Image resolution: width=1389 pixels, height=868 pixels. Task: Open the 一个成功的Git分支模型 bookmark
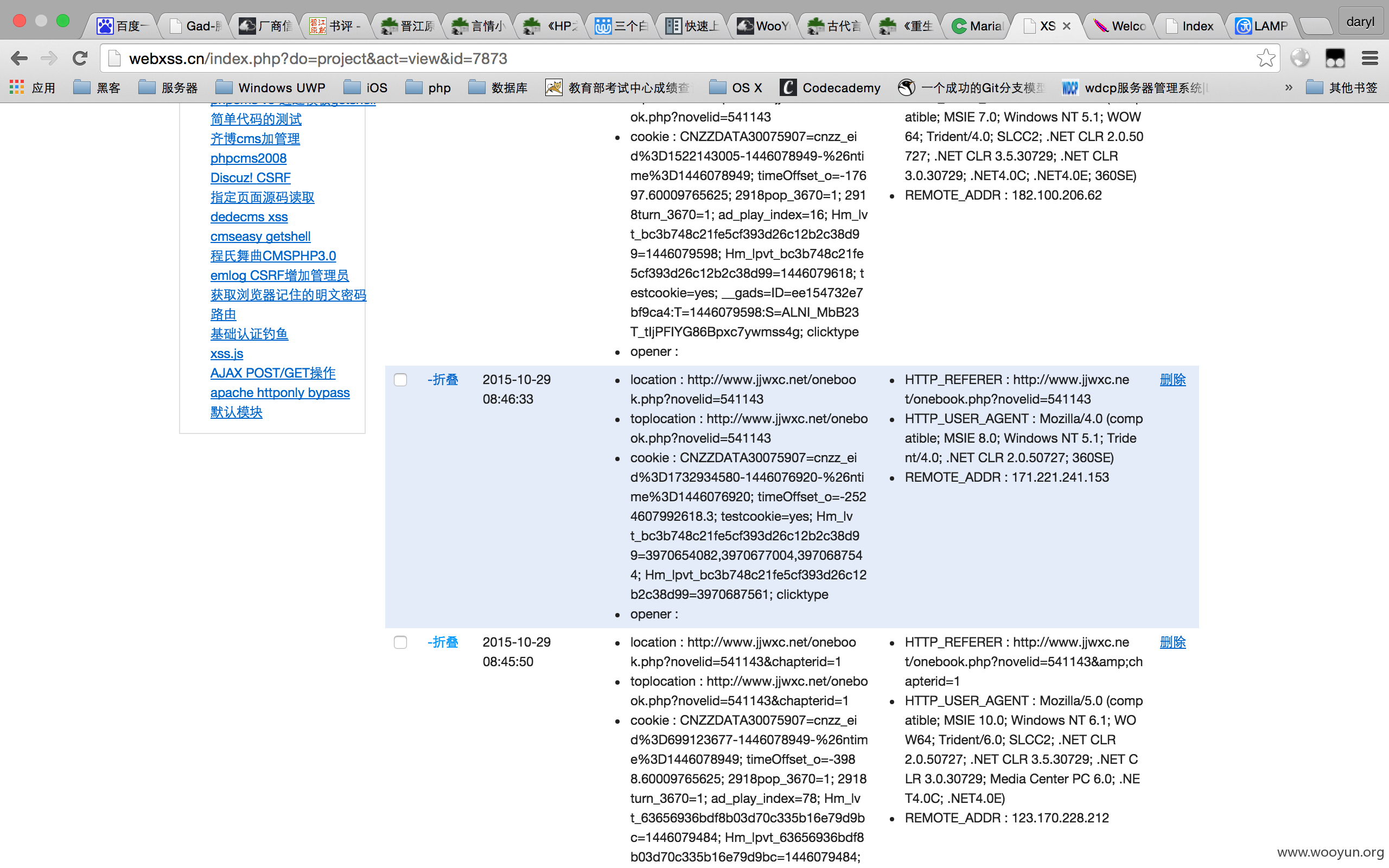972,88
